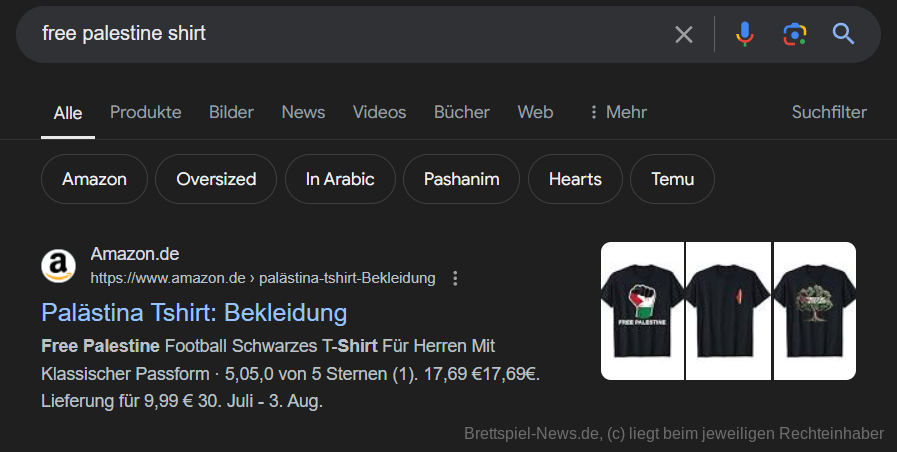Switch to the Bilder tab
This screenshot has height=452, width=897.
point(231,112)
